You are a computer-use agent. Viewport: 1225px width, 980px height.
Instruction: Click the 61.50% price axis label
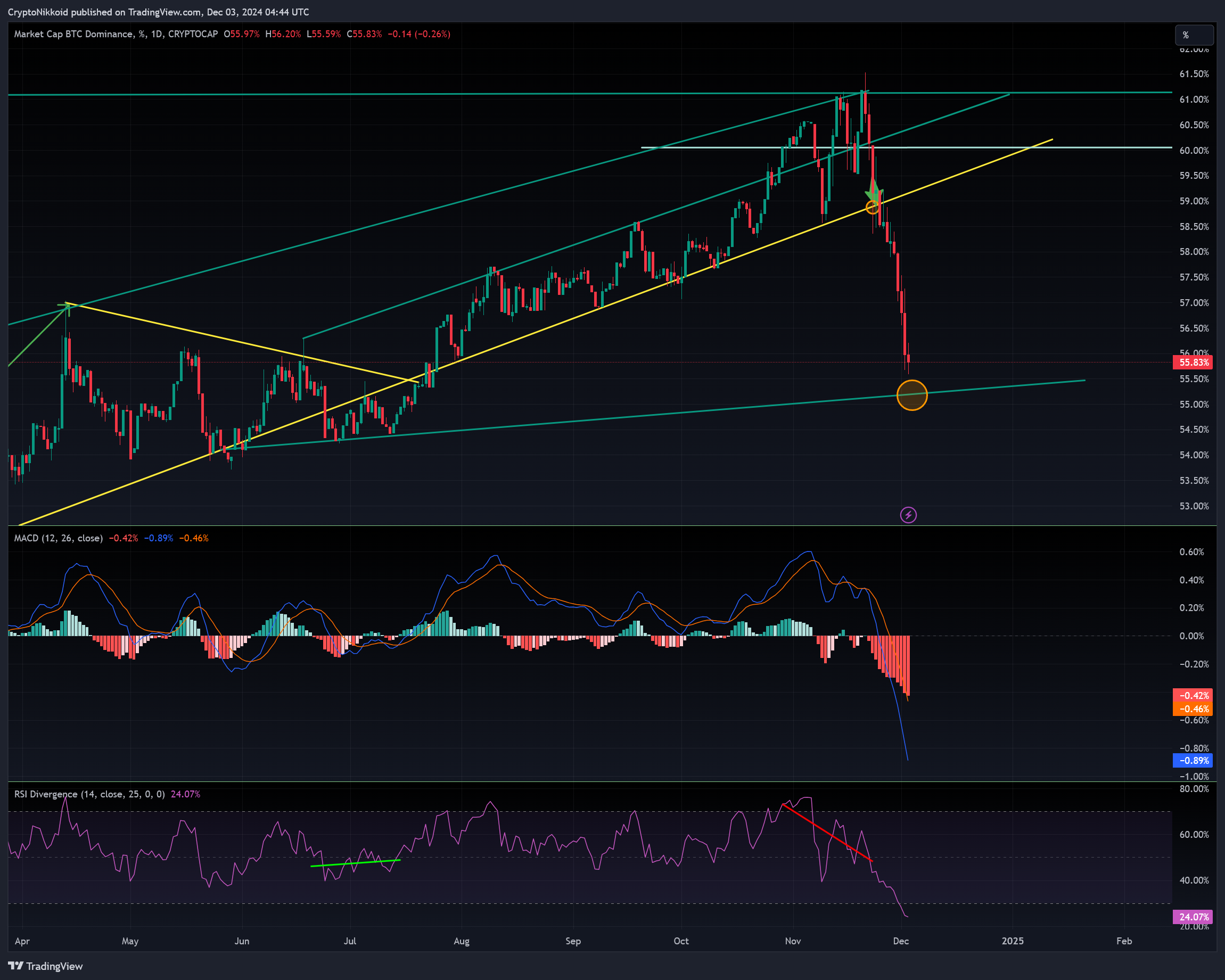(1194, 74)
